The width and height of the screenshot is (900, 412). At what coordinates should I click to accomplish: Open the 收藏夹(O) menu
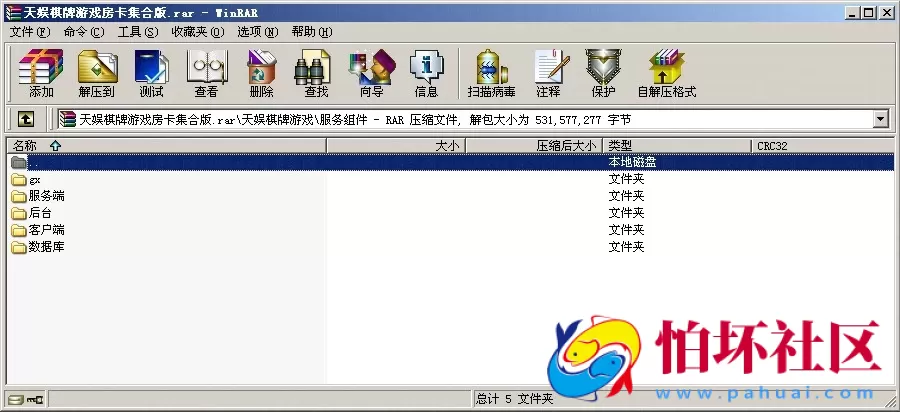tap(198, 32)
